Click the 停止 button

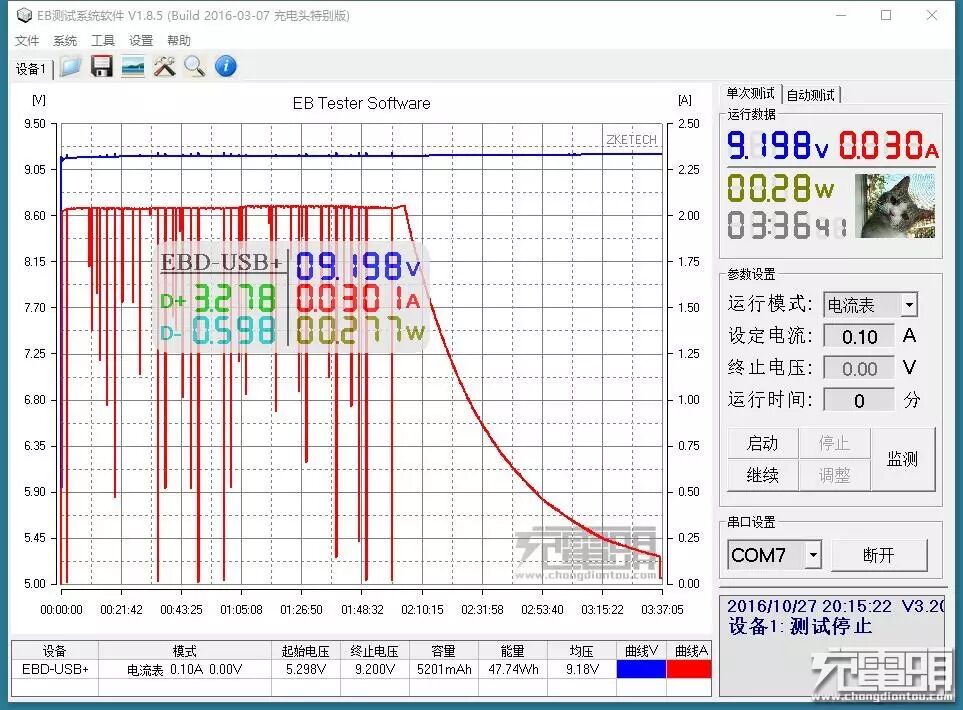coord(834,443)
